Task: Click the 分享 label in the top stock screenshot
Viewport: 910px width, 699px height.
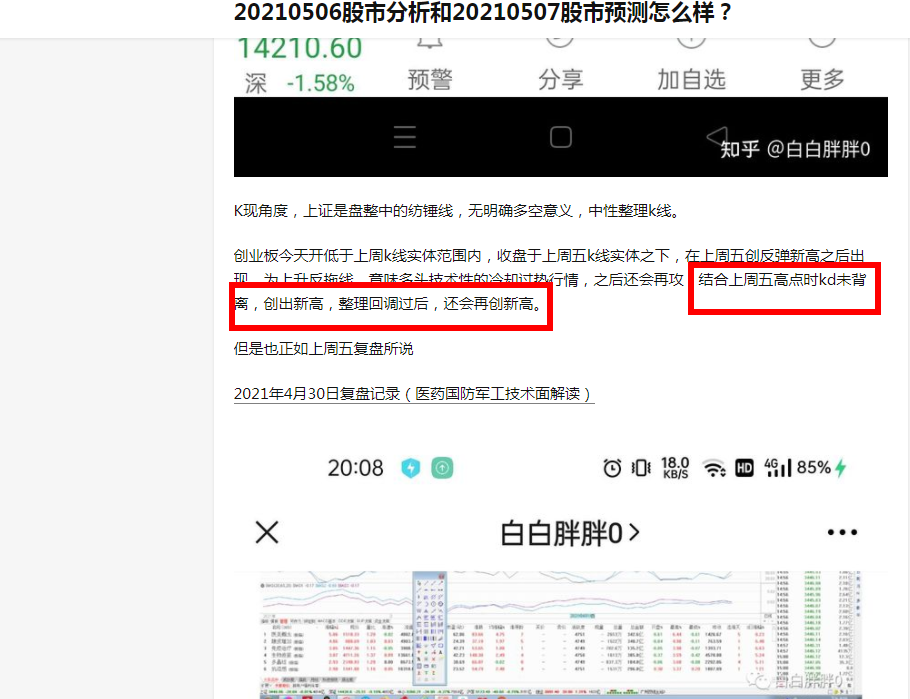Action: point(561,80)
